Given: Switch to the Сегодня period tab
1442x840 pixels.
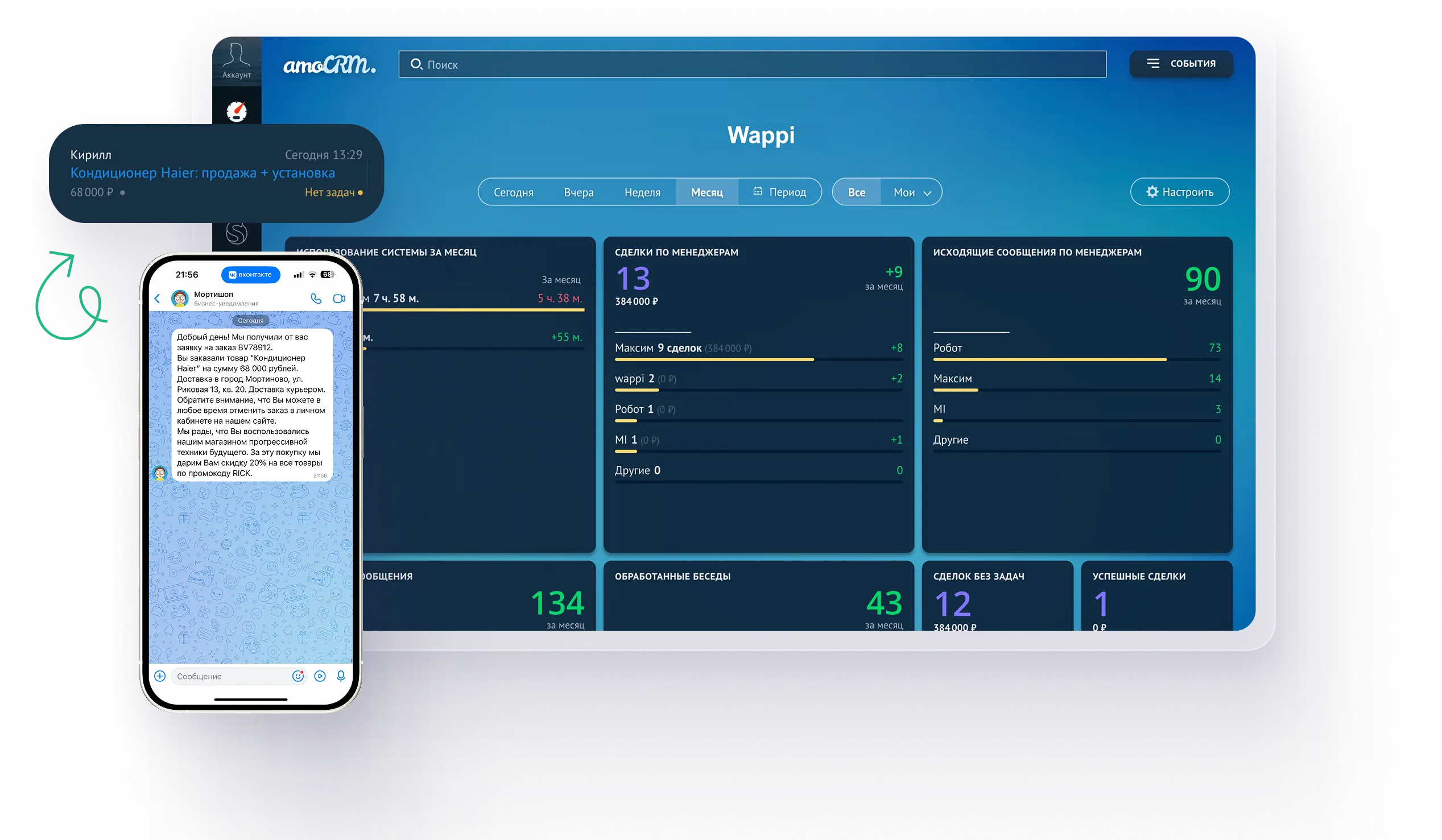Looking at the screenshot, I should point(513,192).
